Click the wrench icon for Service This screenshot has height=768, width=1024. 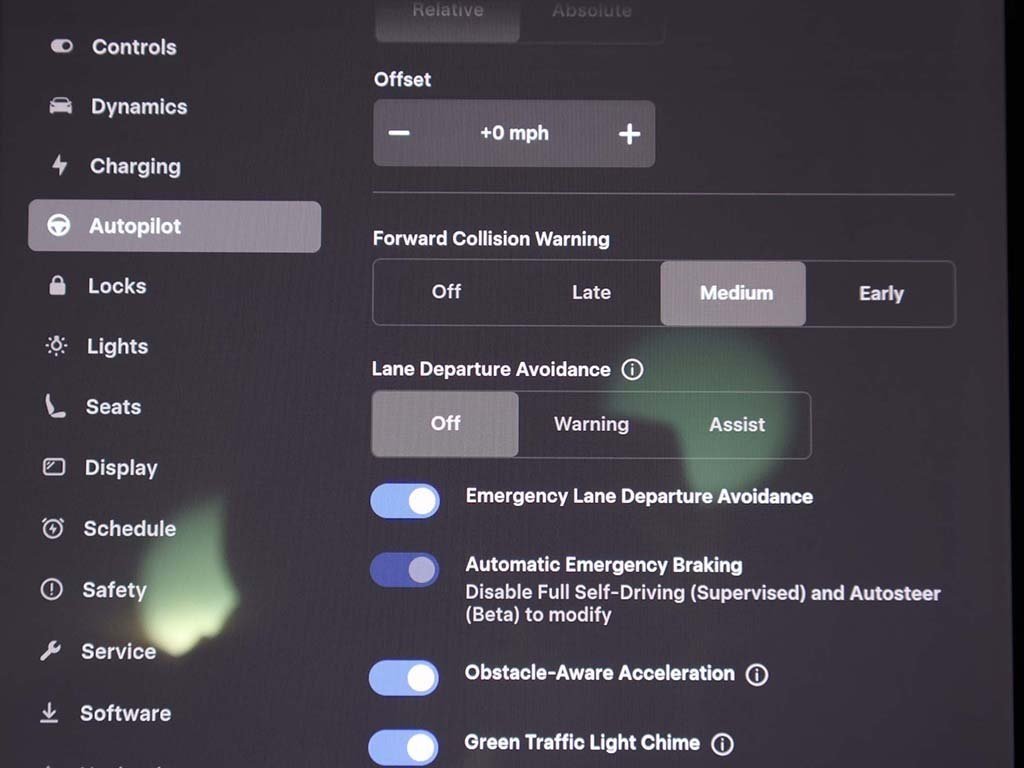[x=51, y=652]
